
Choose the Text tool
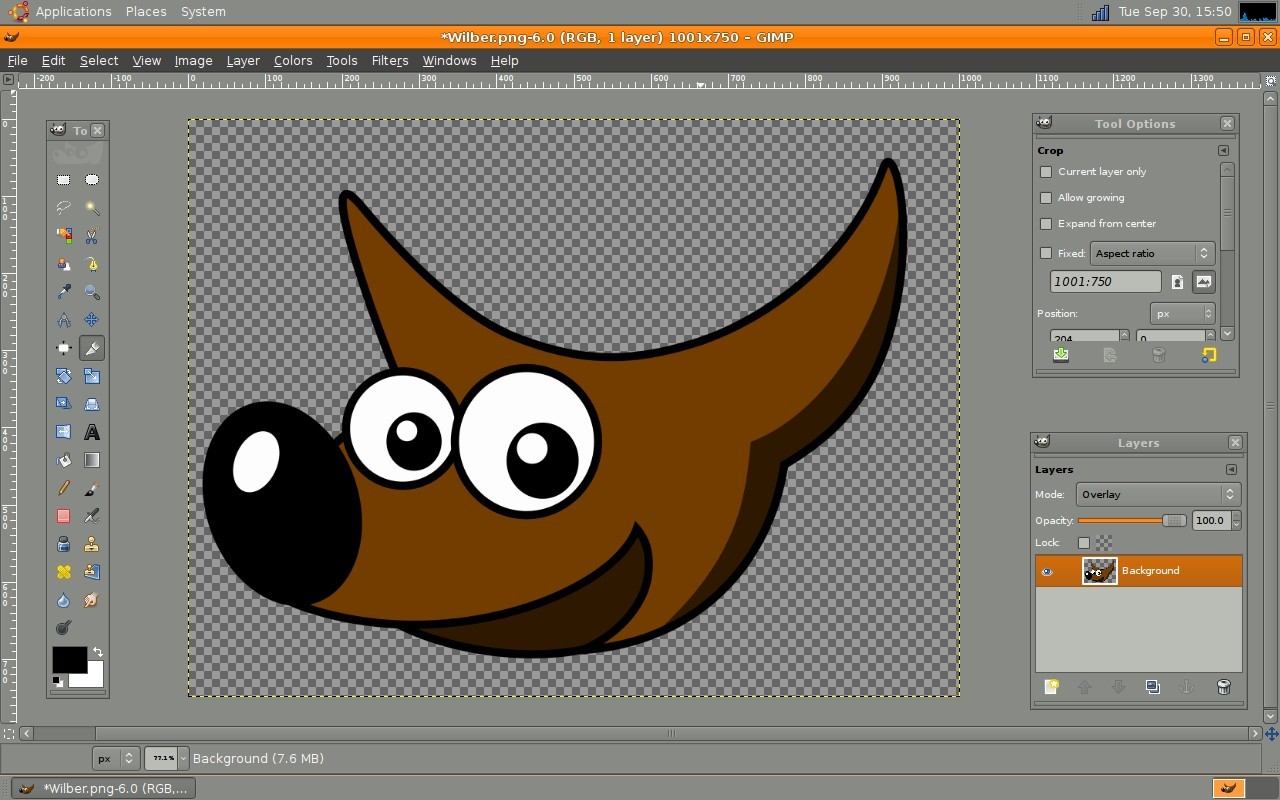92,432
